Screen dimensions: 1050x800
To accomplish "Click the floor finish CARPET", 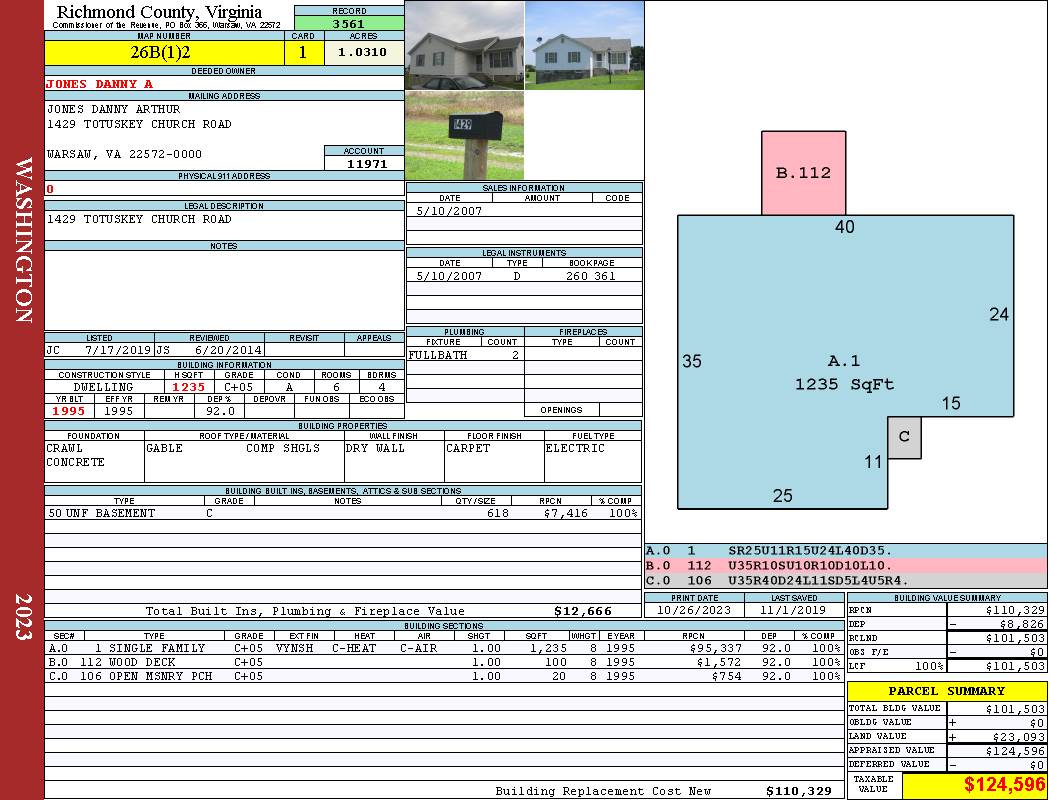I will [468, 449].
